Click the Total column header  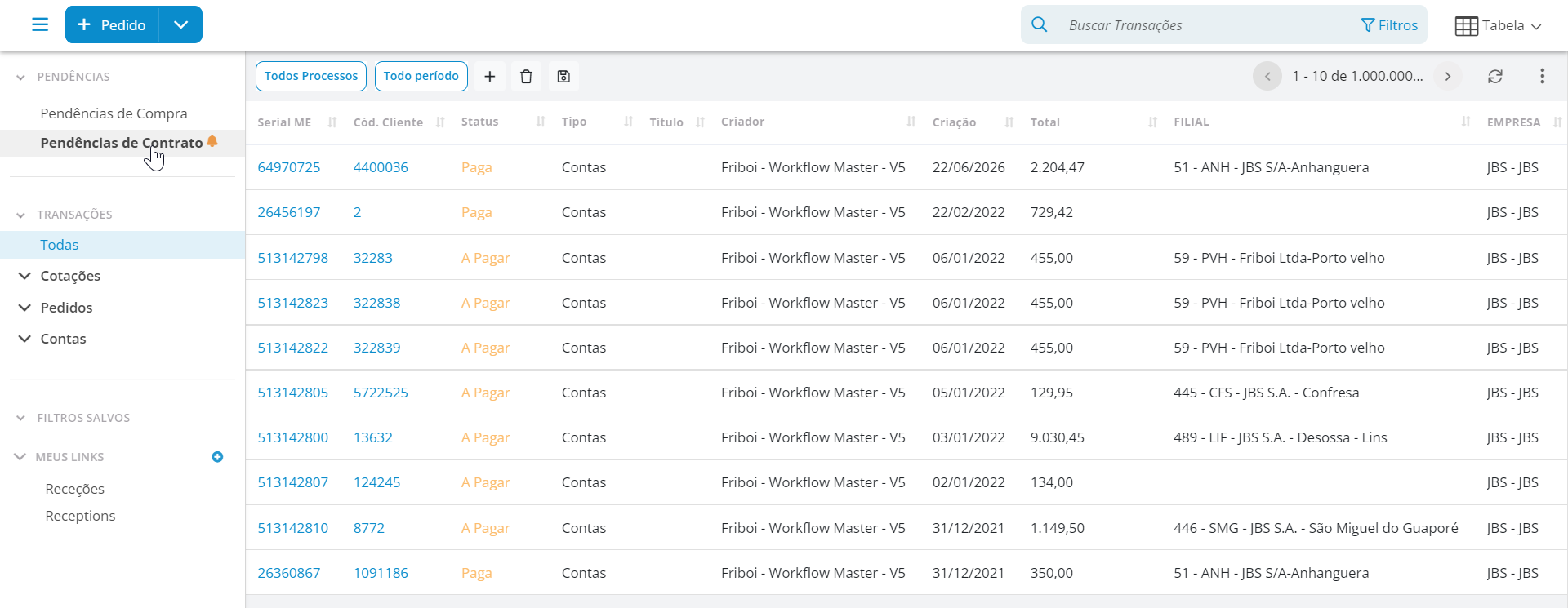pyautogui.click(x=1045, y=122)
